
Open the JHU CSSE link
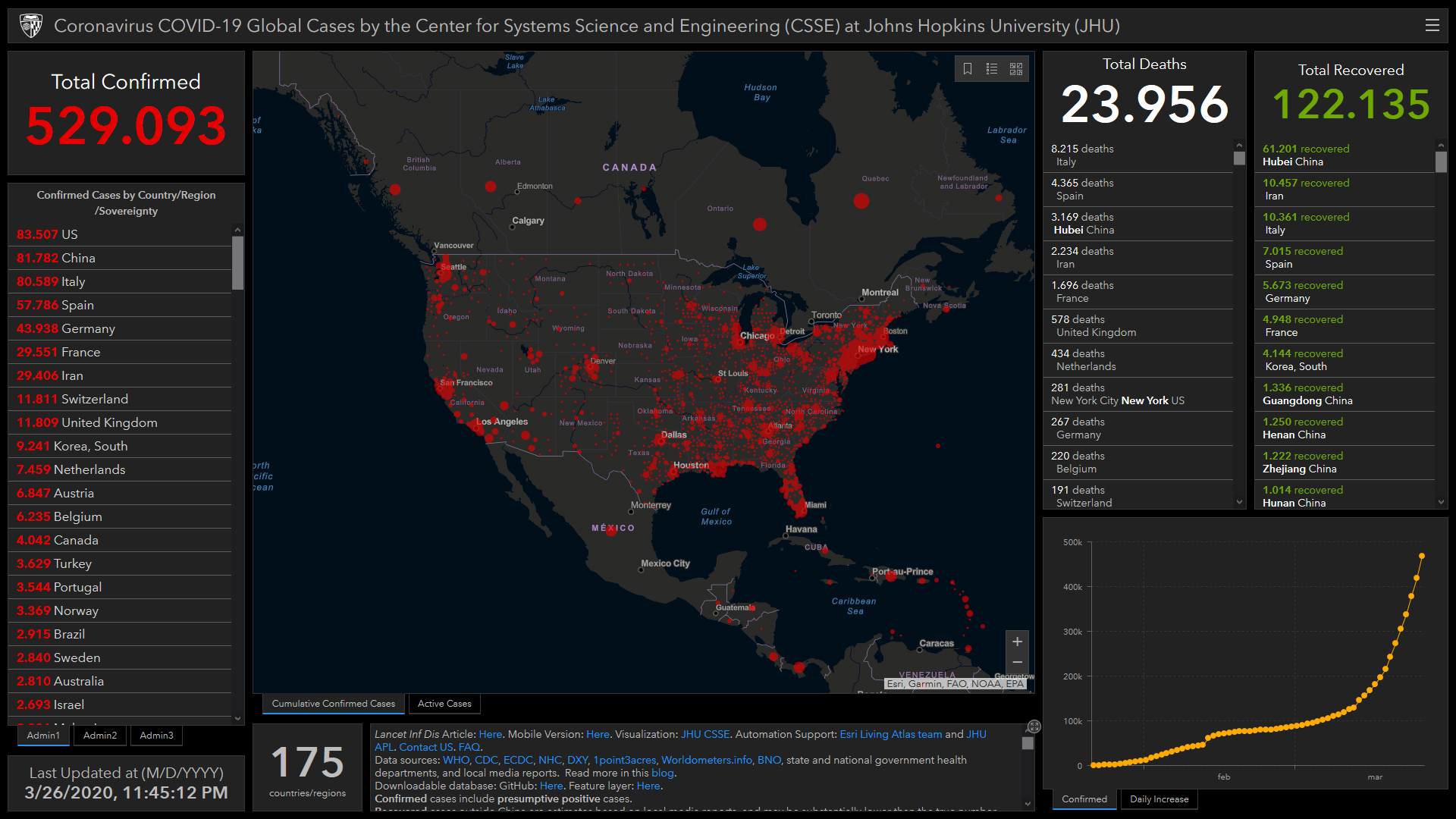tap(705, 734)
